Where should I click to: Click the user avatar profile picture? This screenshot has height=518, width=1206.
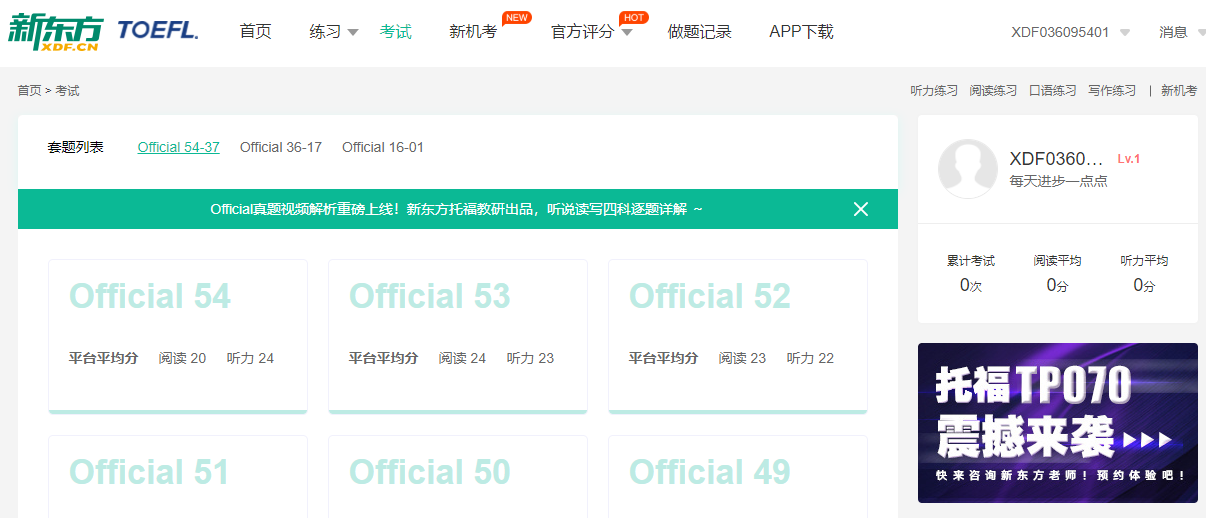click(x=967, y=169)
